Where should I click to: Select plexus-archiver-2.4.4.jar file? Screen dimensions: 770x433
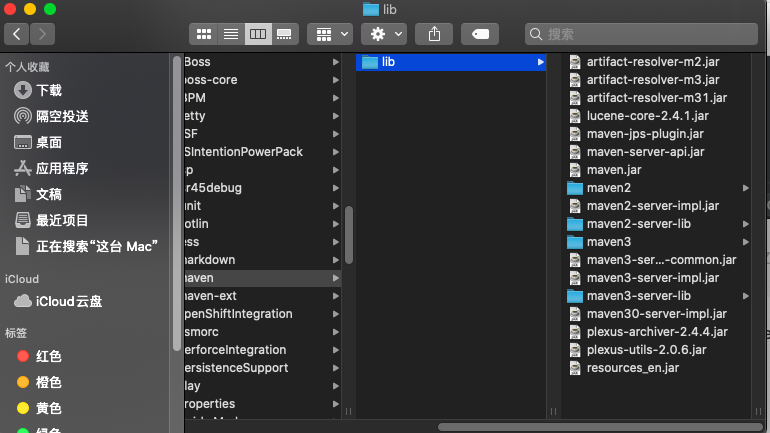(648, 332)
